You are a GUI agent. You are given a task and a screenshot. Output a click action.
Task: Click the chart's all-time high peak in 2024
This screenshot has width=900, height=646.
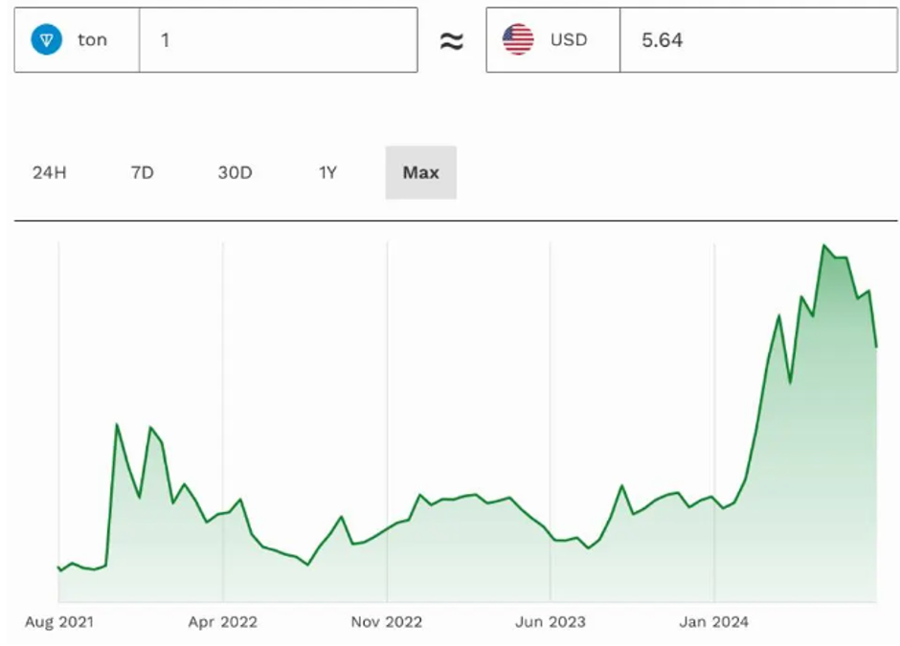pos(824,245)
